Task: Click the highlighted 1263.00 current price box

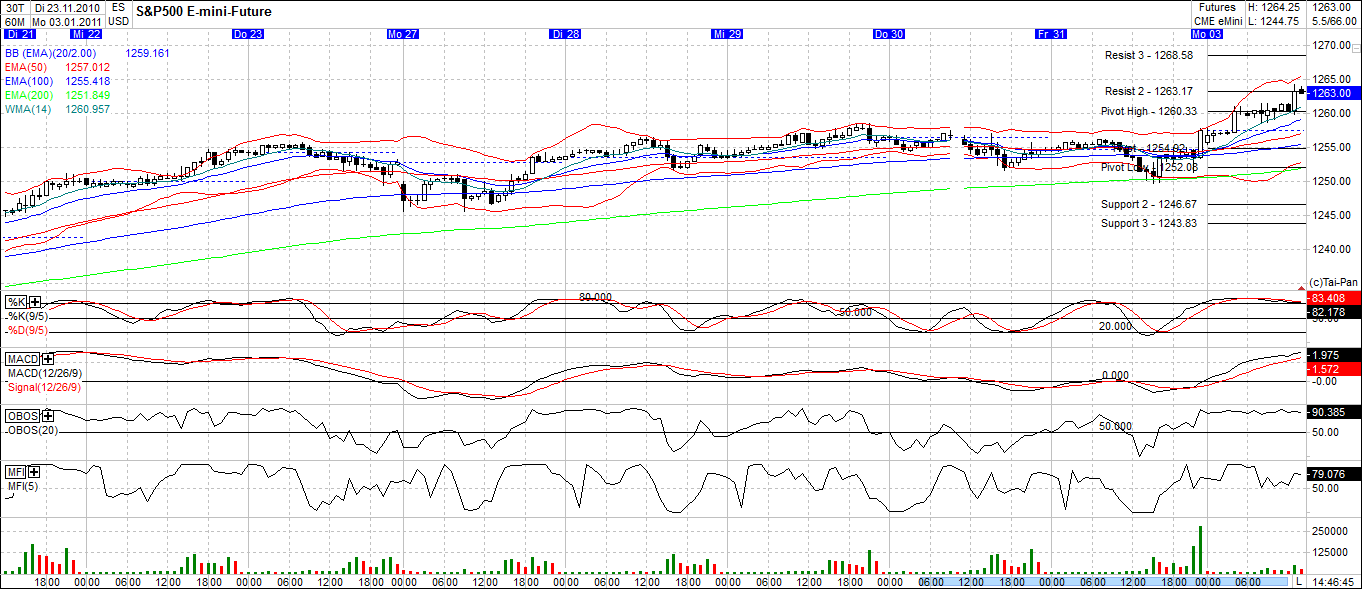Action: [1333, 92]
